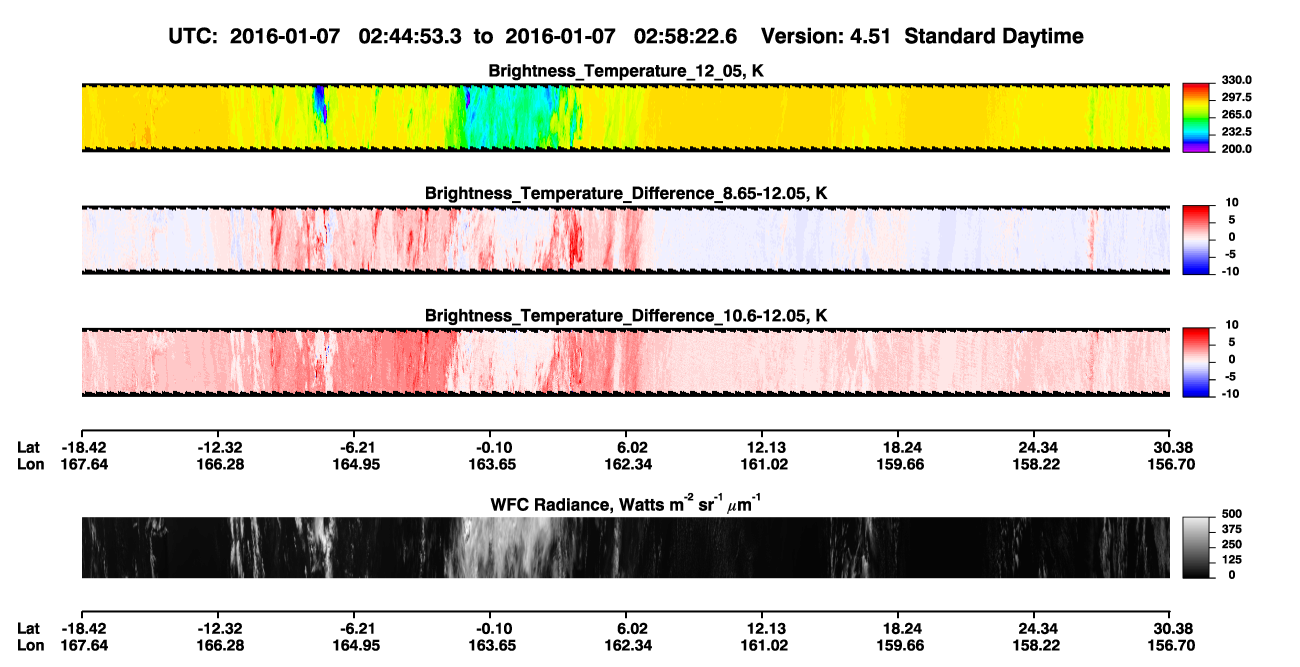Screen dimensions: 1300x667
Task: Click the start time '02:44:53.3' in header
Action: [409, 37]
